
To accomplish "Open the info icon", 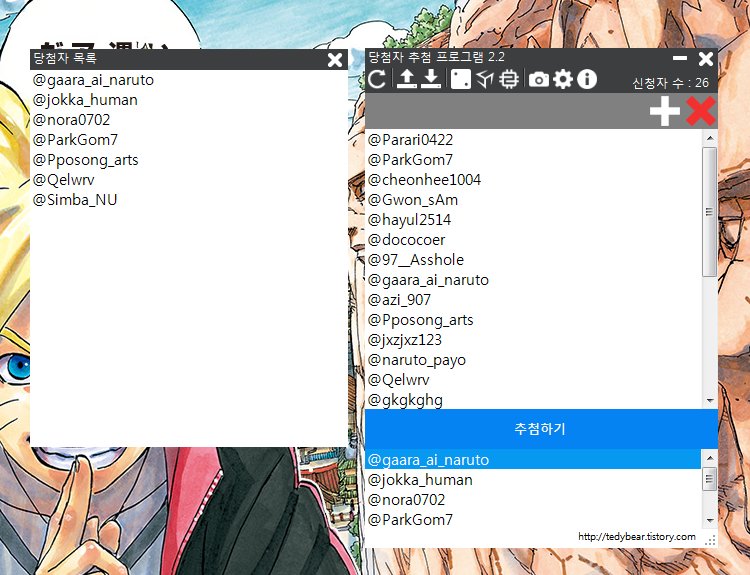I will point(587,79).
